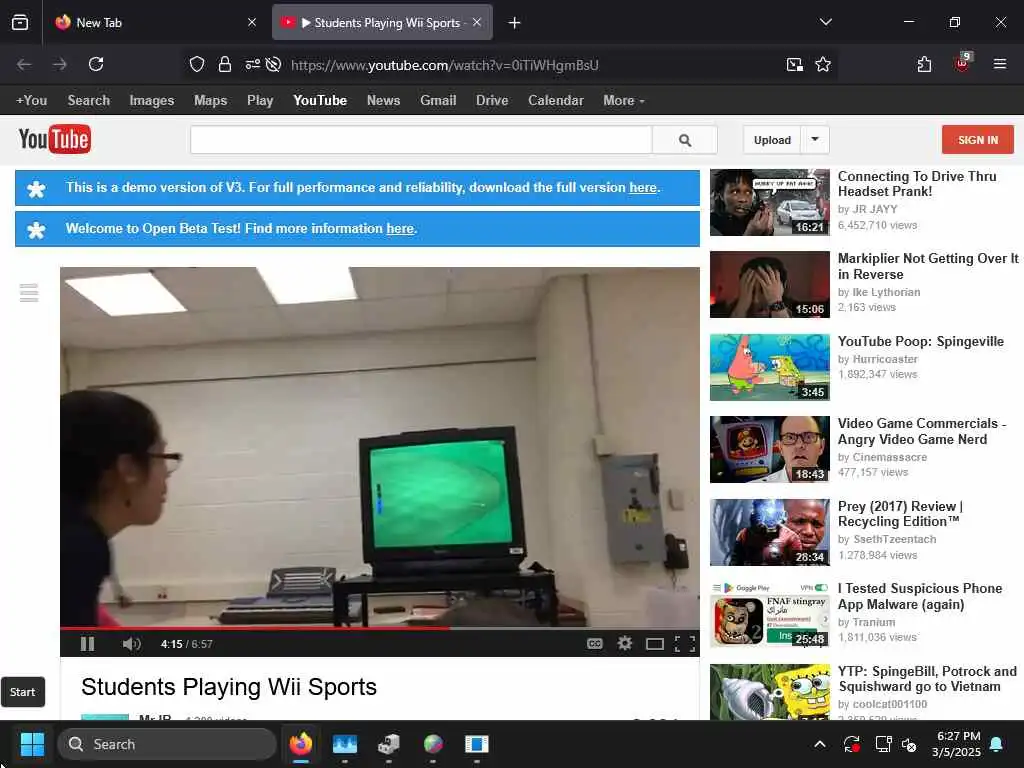Screen dimensions: 1024x768
Task: Select Play in the Google bar
Action: coord(260,101)
